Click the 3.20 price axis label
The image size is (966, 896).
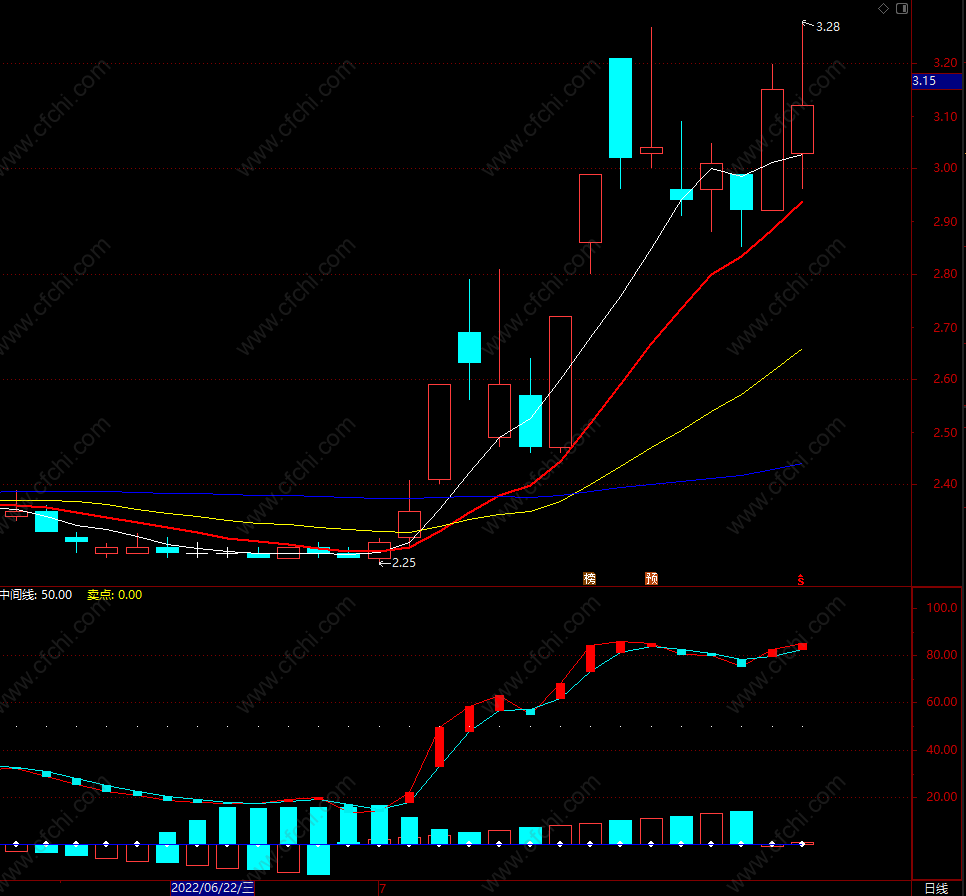pyautogui.click(x=945, y=63)
